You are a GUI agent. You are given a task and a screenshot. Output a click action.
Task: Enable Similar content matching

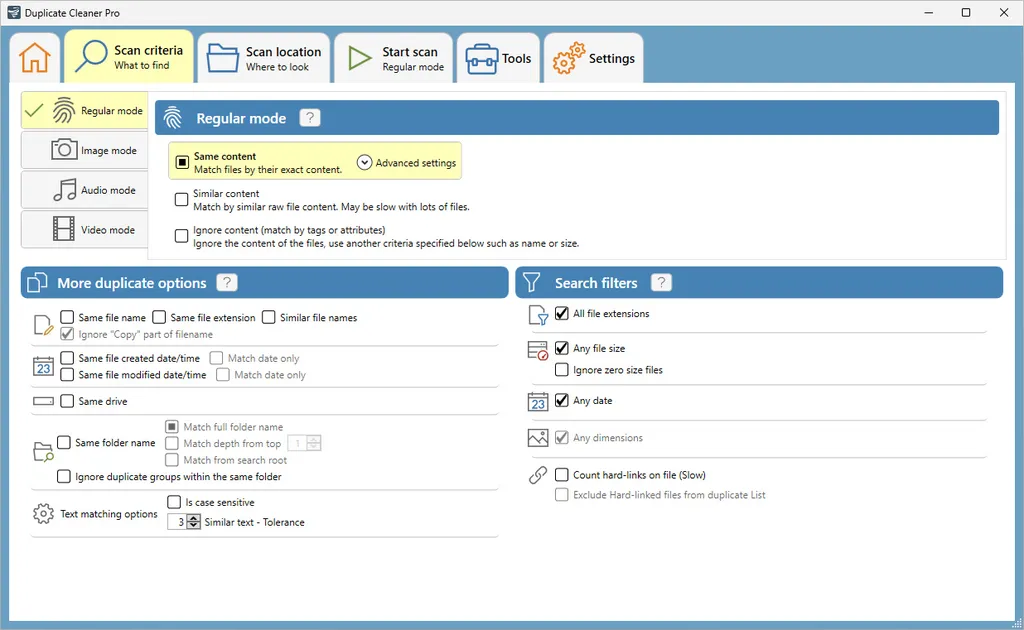182,199
